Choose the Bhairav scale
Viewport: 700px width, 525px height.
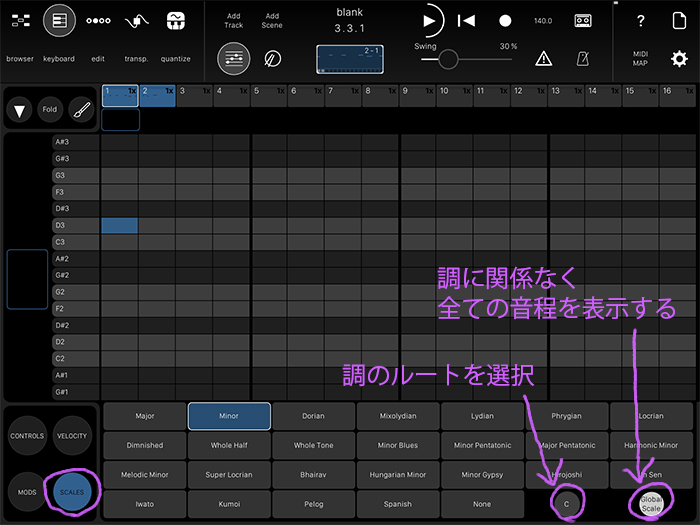(x=313, y=475)
